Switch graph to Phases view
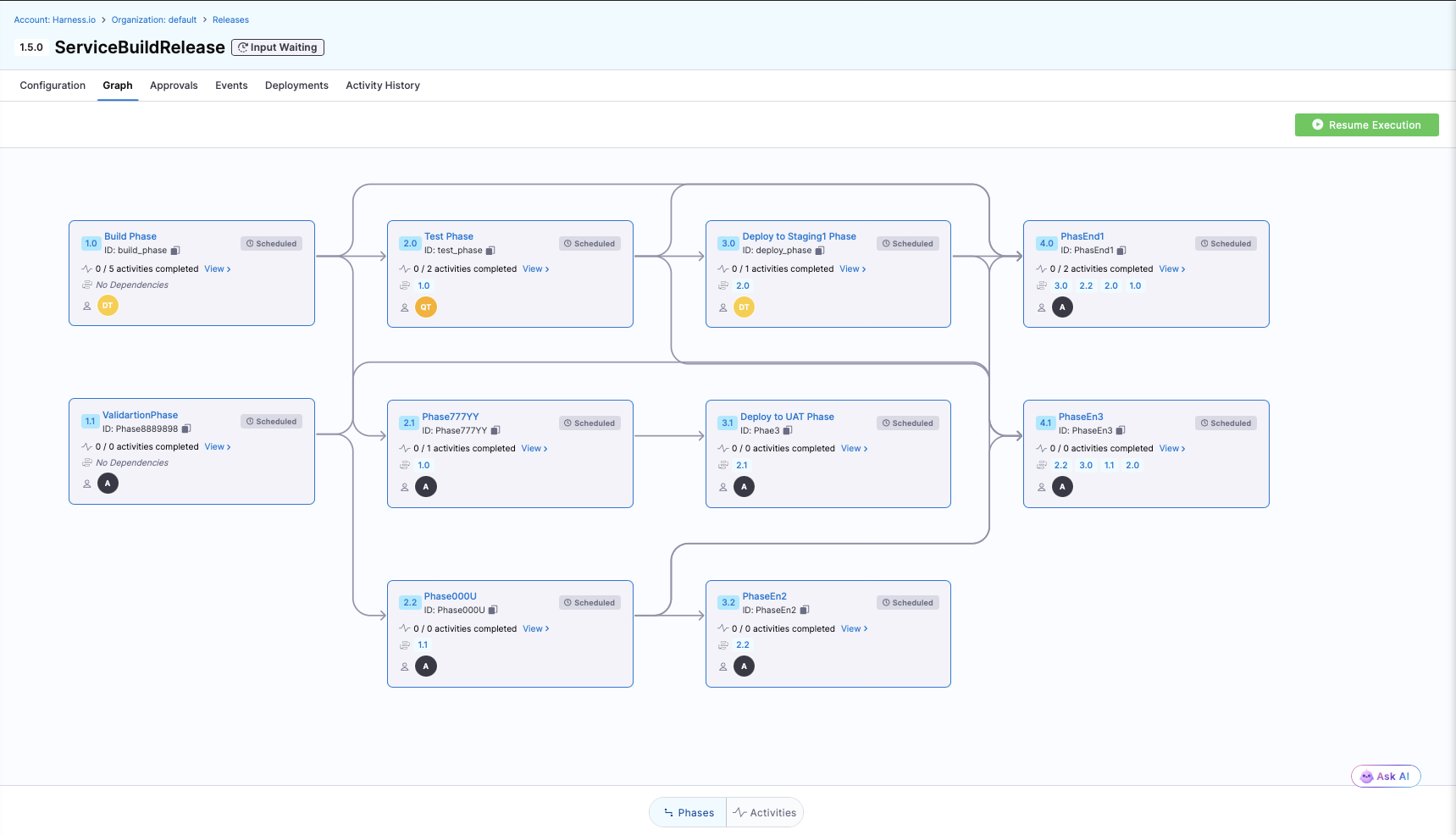1456x835 pixels. [x=688, y=813]
